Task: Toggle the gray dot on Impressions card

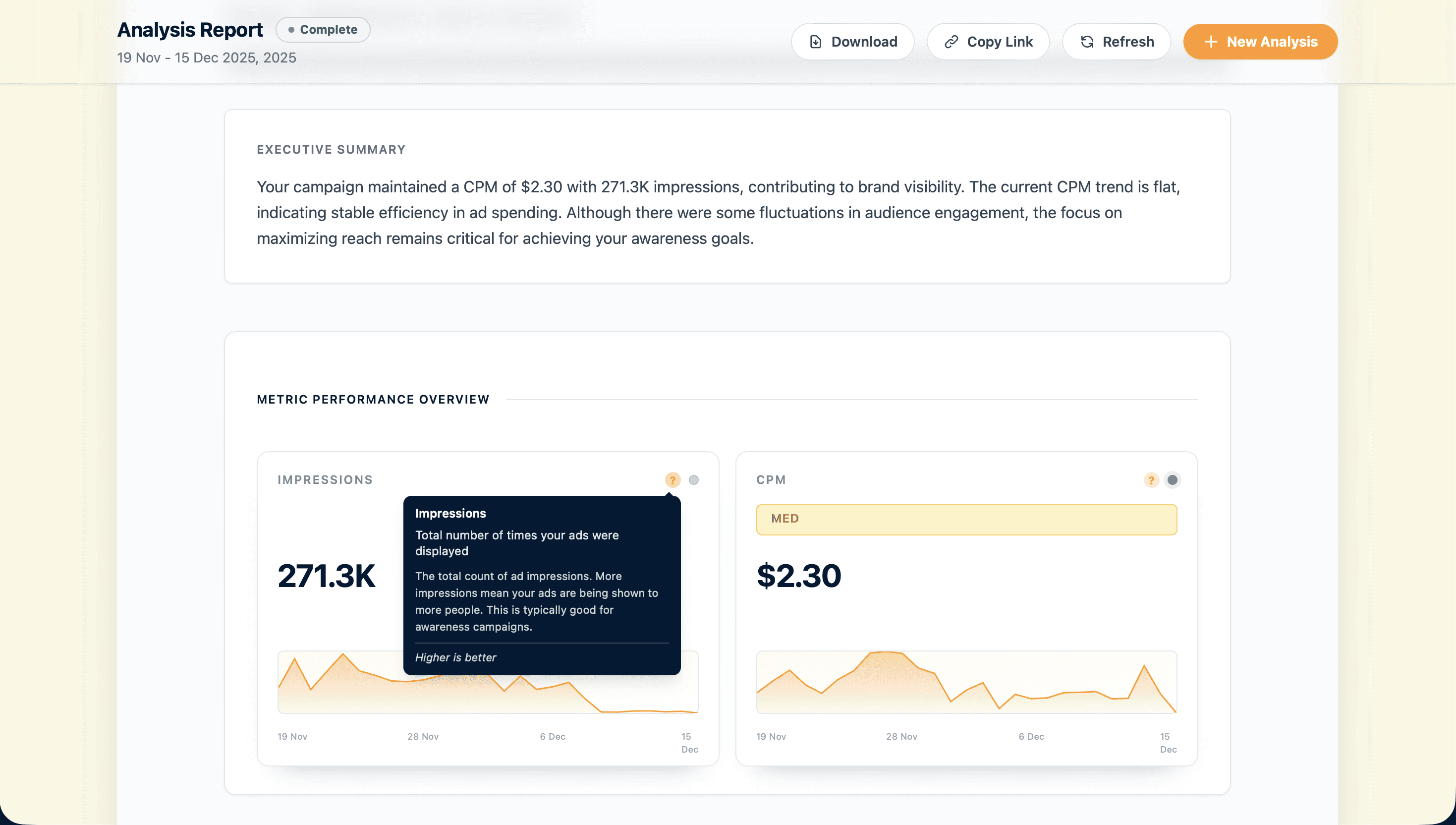Action: 694,480
